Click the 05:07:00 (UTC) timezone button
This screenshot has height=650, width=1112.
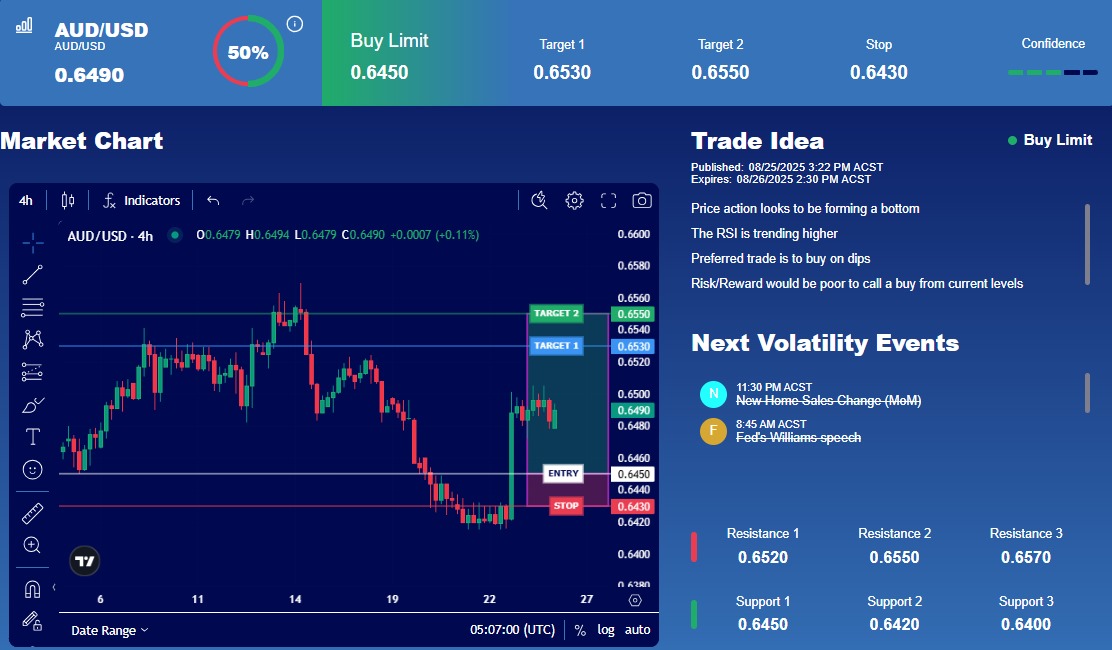point(512,630)
